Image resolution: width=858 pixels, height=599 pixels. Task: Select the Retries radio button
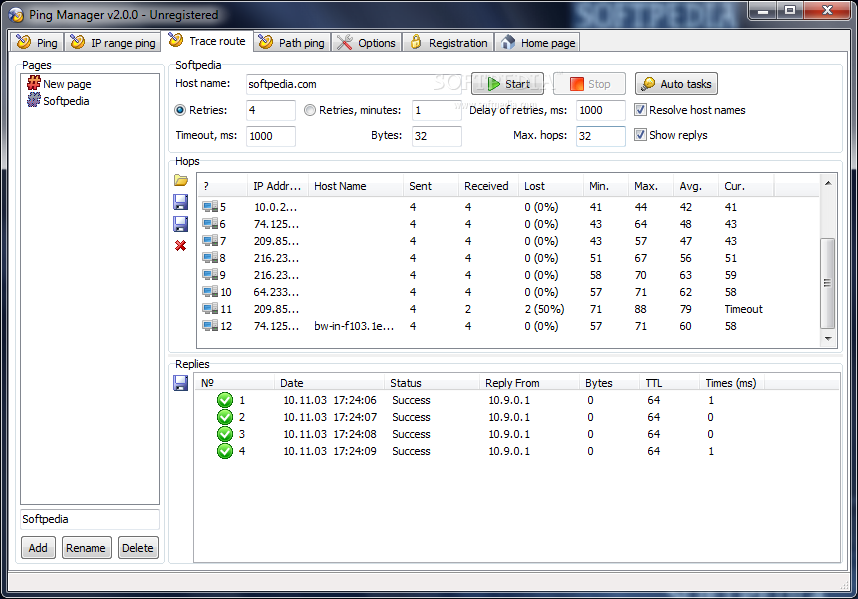(180, 110)
